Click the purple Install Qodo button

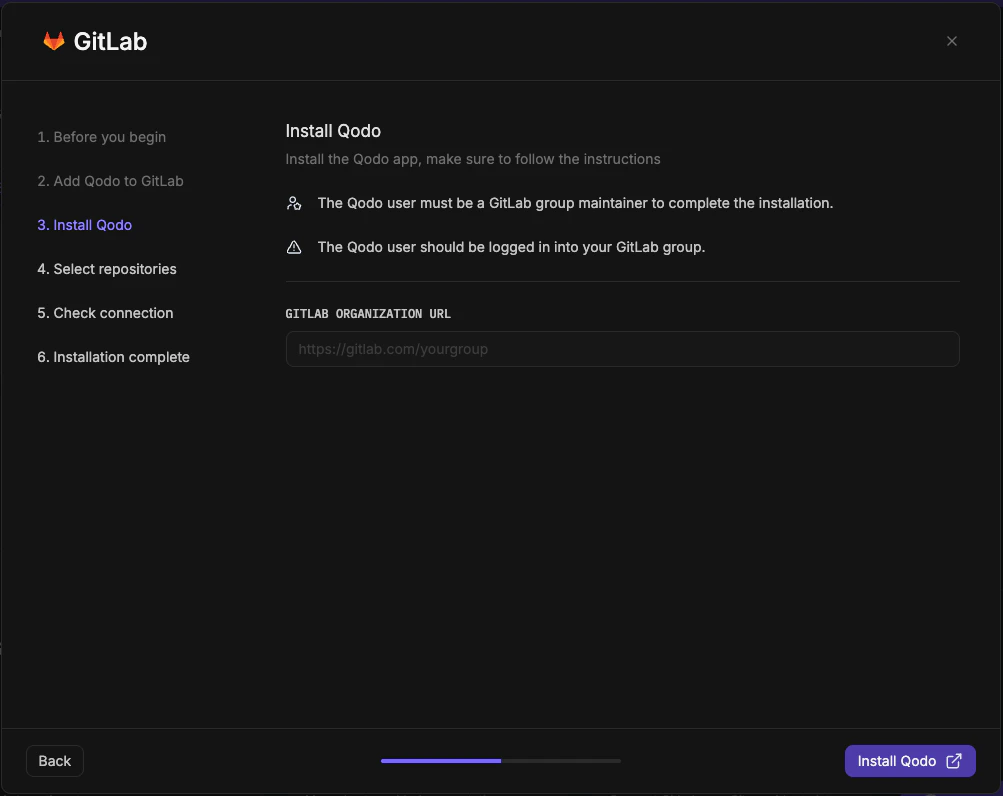(x=910, y=761)
